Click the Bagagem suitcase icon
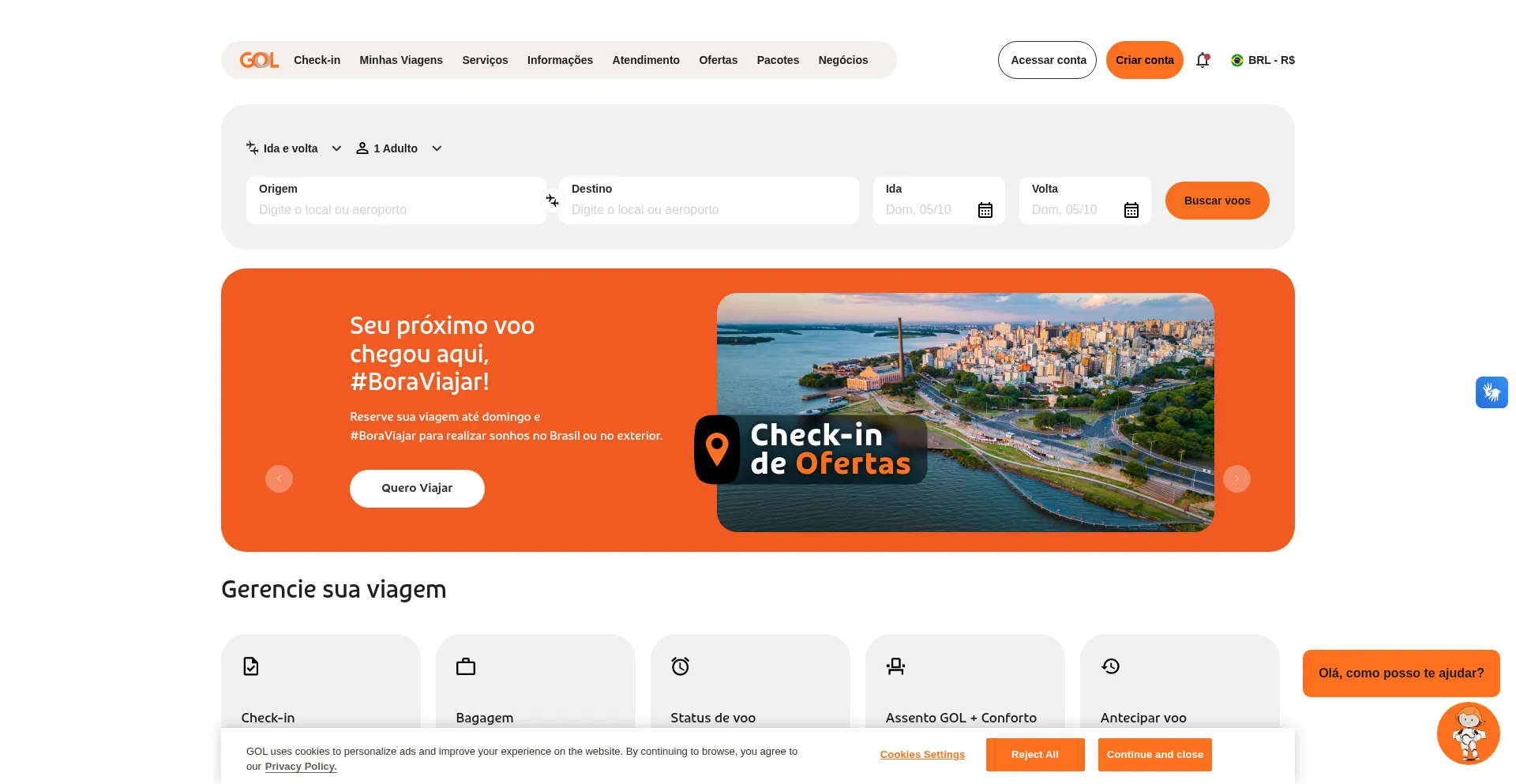 coord(466,666)
